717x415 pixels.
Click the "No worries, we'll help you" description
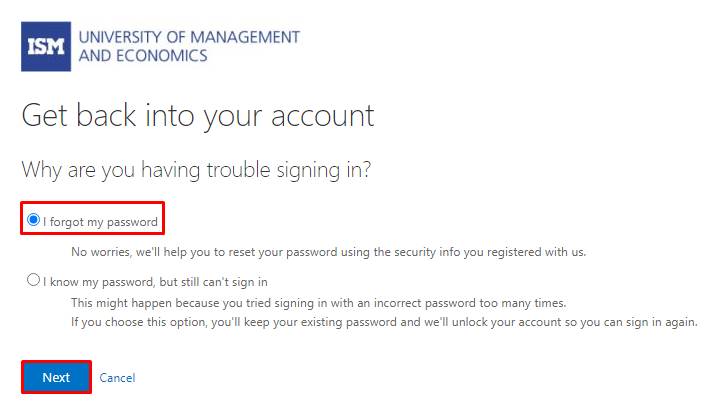pos(328,252)
